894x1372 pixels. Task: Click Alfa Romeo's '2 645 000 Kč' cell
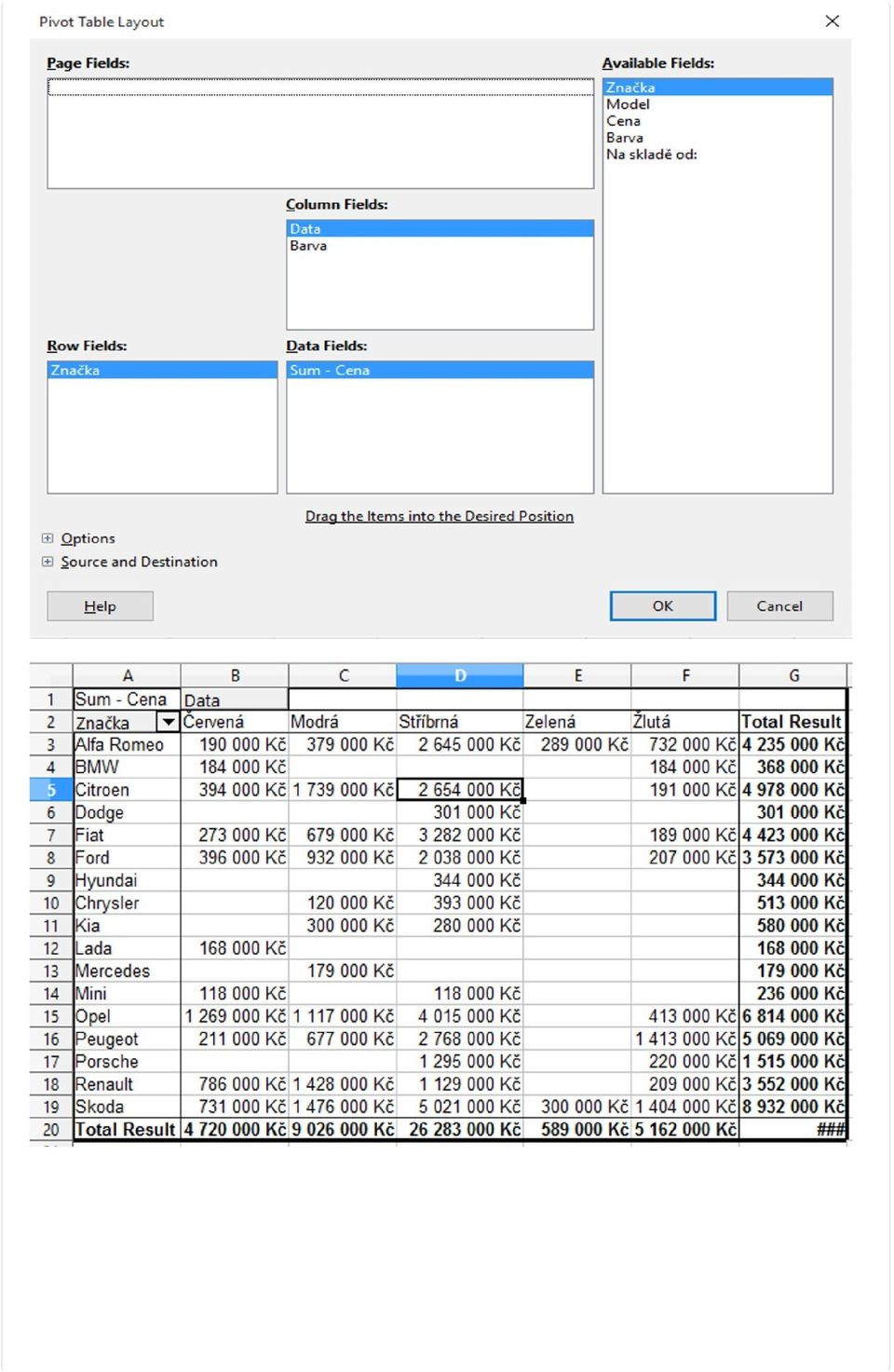pos(460,745)
